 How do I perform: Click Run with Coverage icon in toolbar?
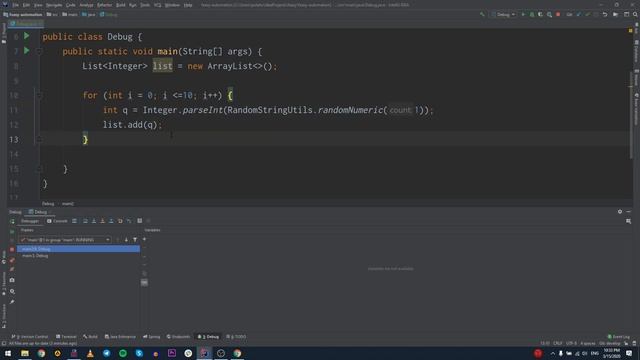540,14
